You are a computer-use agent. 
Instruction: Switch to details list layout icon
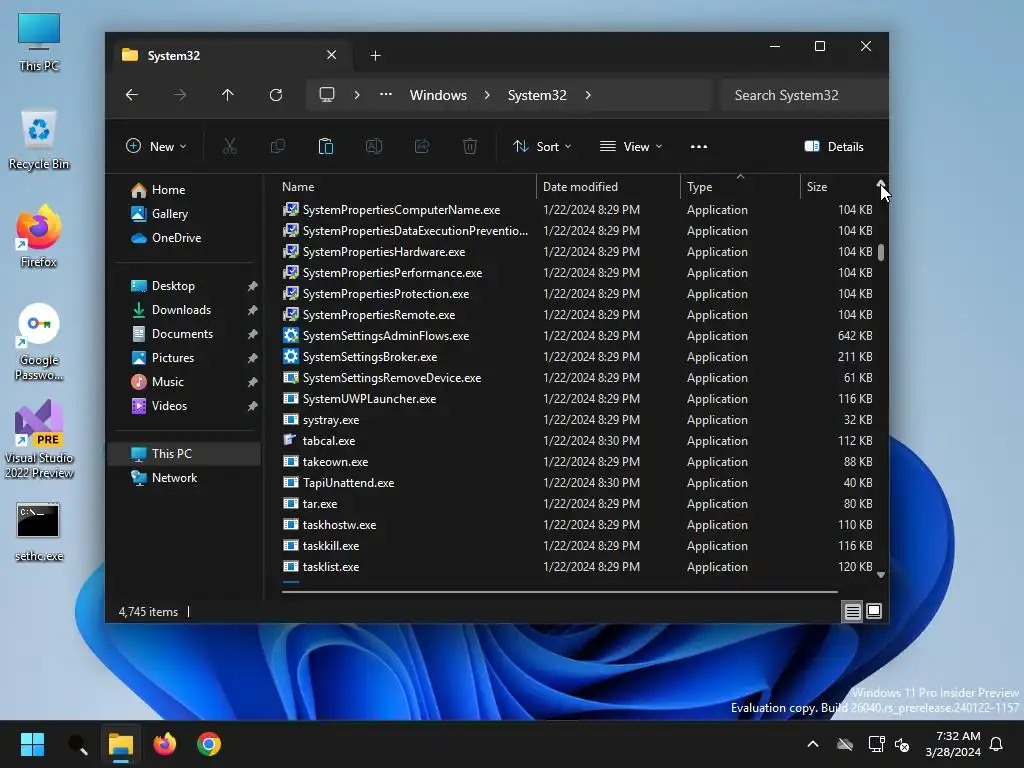(x=852, y=611)
